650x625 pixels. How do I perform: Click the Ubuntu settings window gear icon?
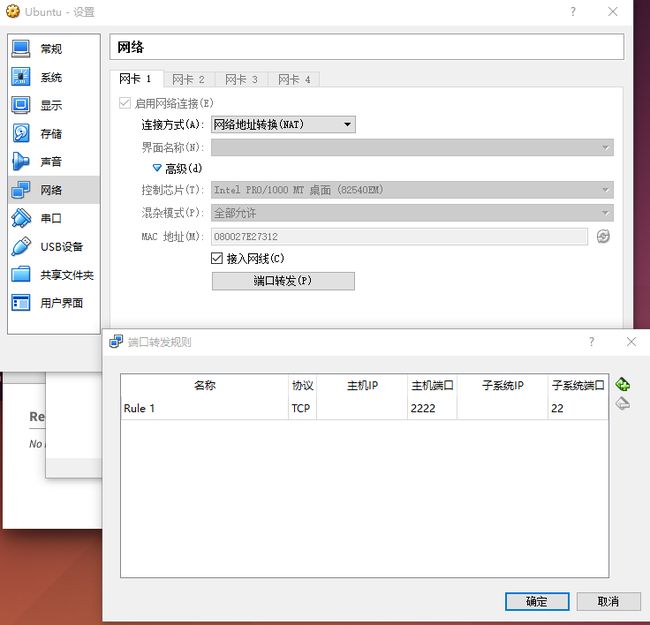click(13, 11)
